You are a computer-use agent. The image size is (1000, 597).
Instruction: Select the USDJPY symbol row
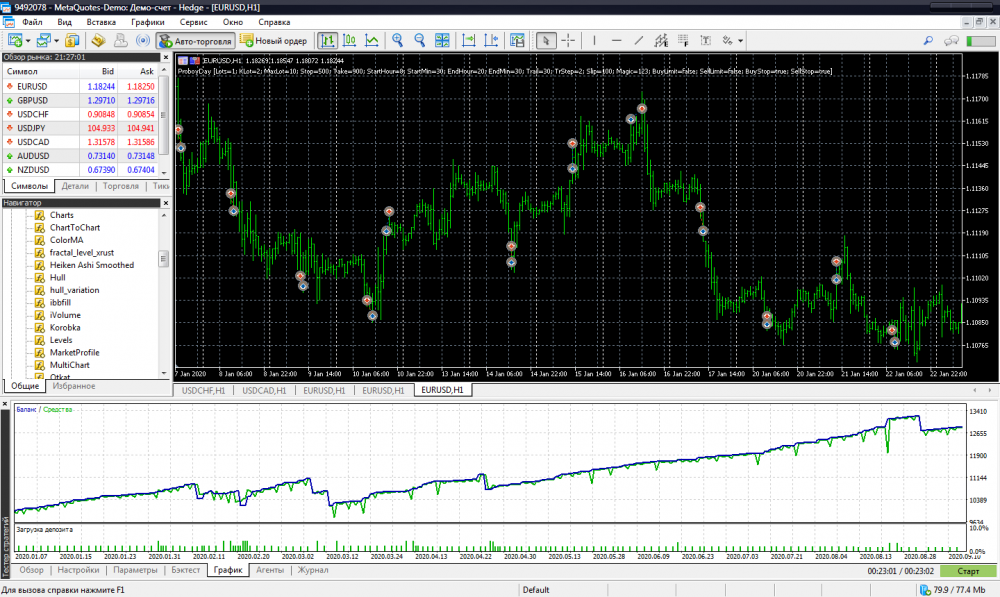pos(81,128)
